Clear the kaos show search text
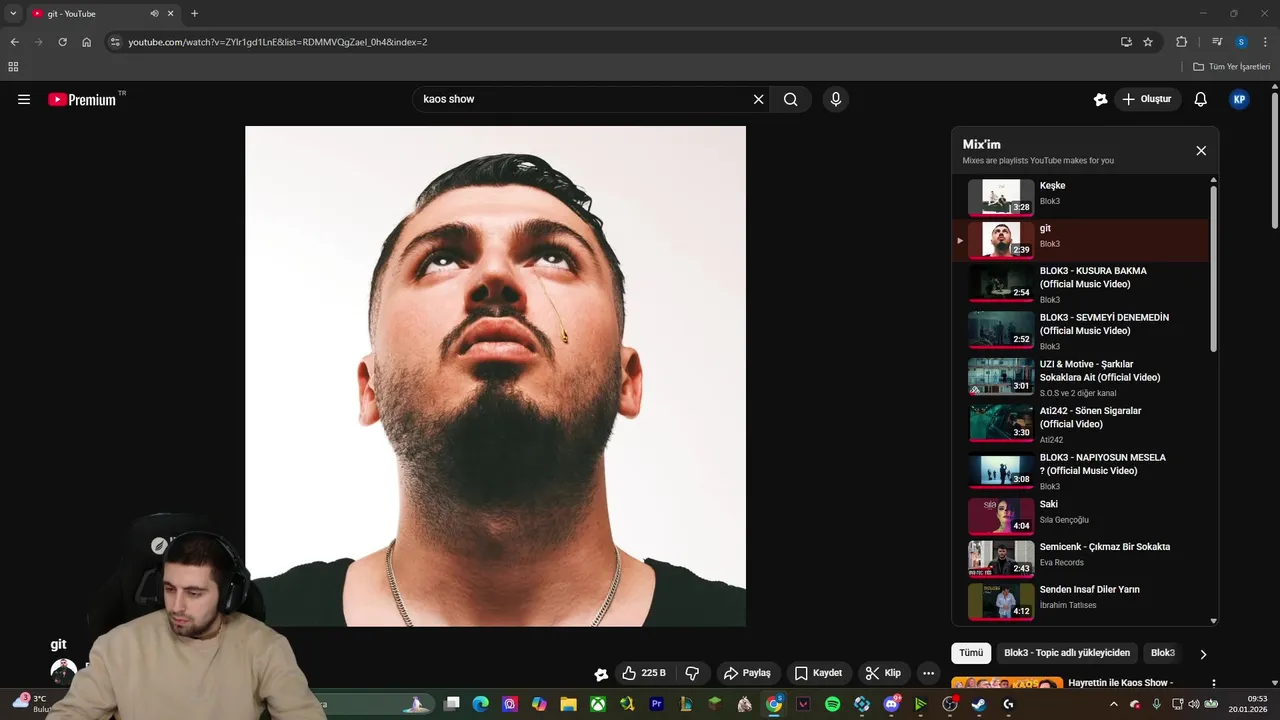The height and width of the screenshot is (720, 1280). point(758,99)
